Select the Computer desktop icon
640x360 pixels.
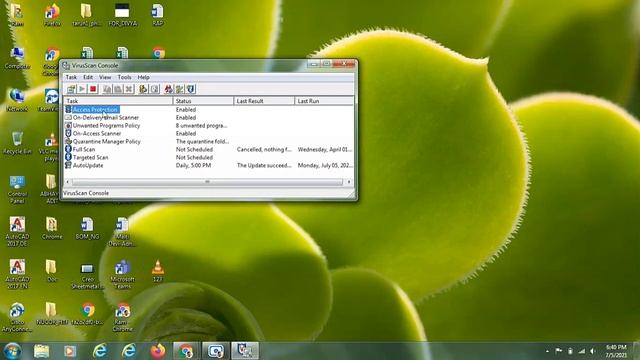click(17, 58)
